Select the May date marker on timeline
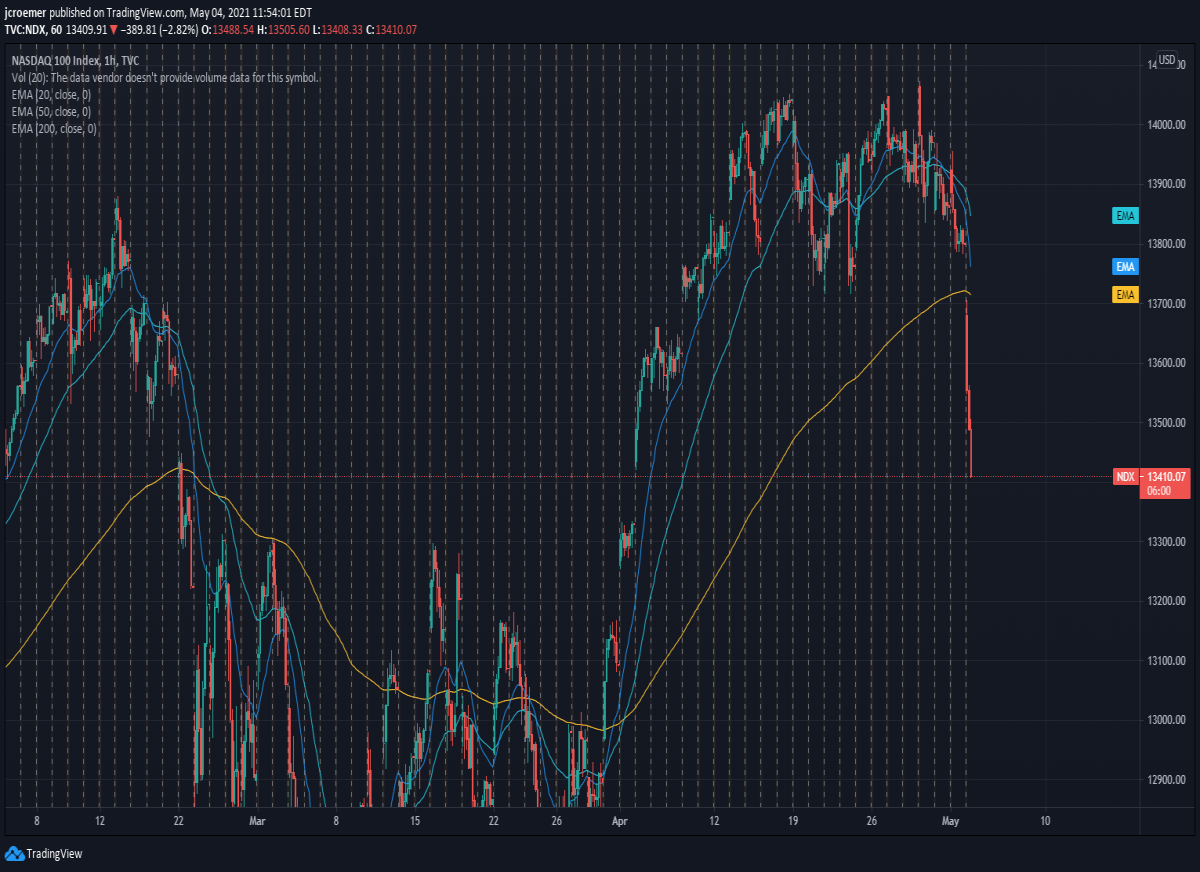This screenshot has width=1200, height=872. [x=951, y=821]
